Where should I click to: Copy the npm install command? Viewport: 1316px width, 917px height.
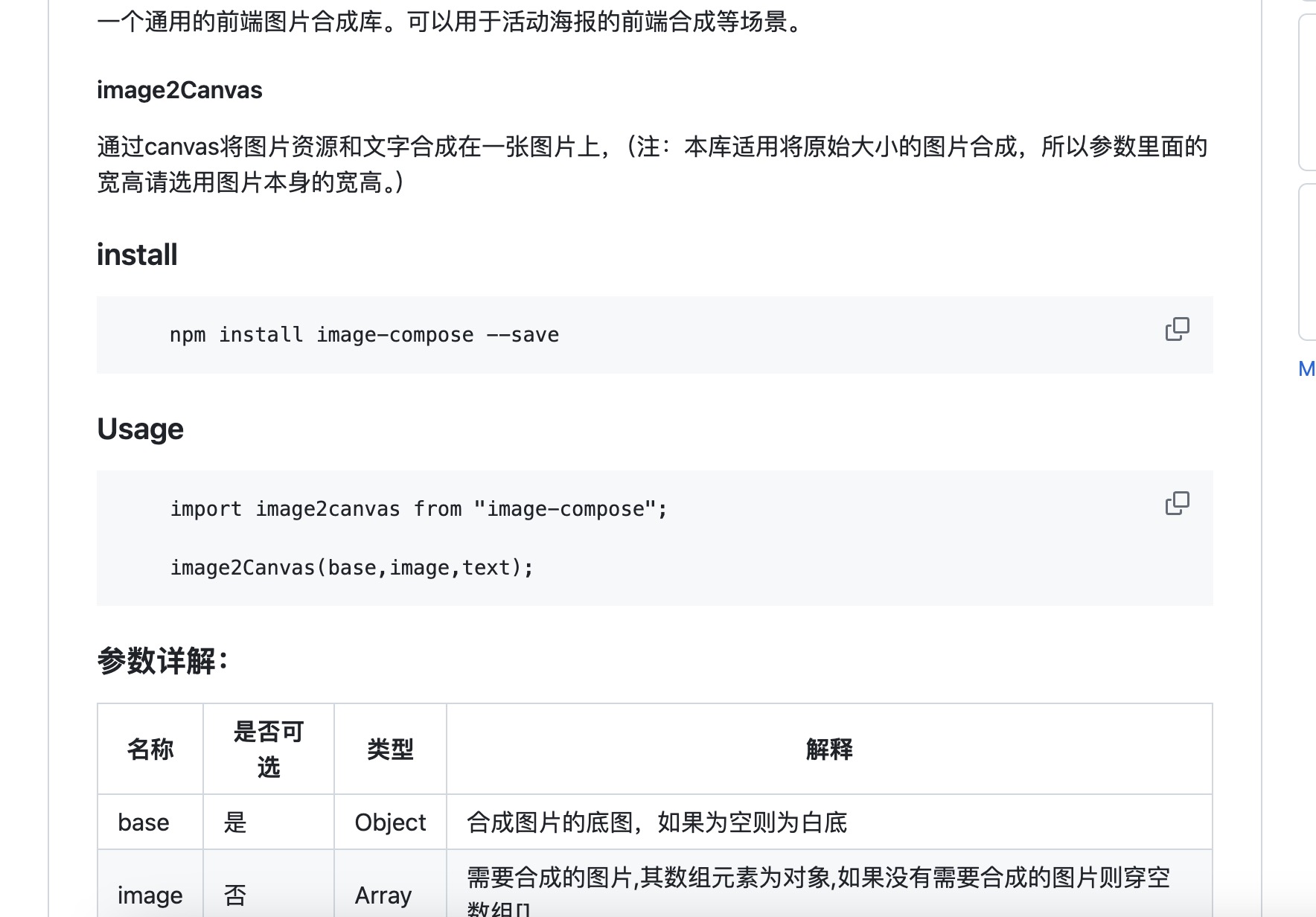(x=1177, y=329)
